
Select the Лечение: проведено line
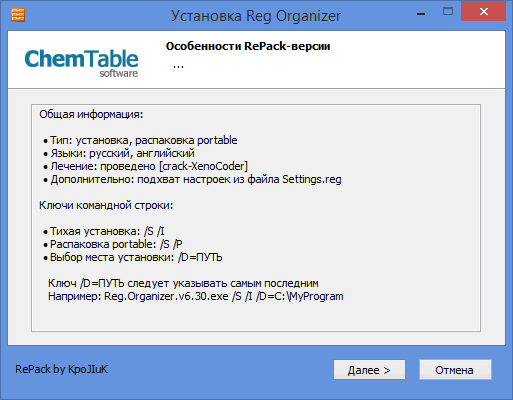tap(146, 166)
